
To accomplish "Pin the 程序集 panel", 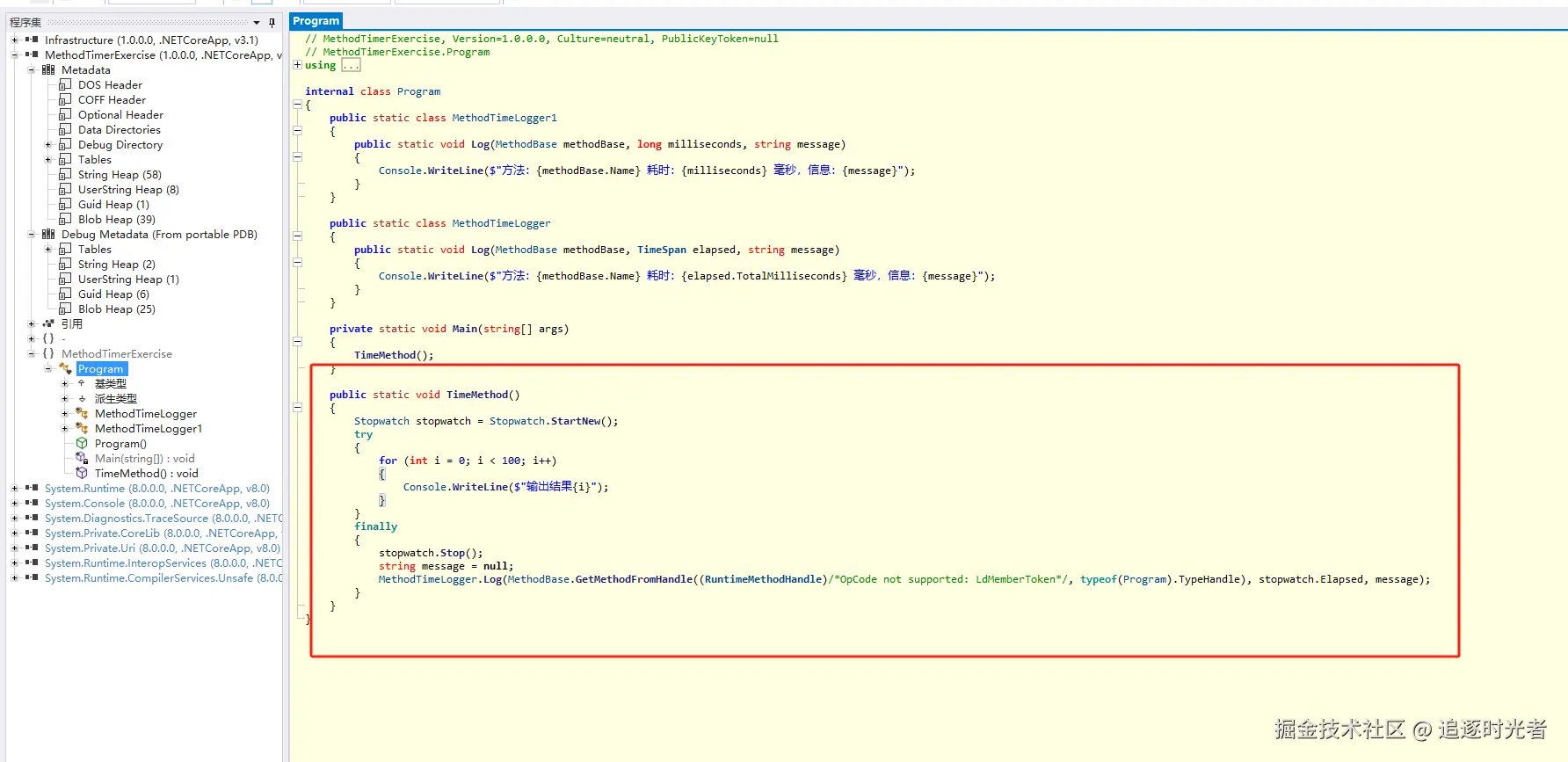I will tap(272, 22).
